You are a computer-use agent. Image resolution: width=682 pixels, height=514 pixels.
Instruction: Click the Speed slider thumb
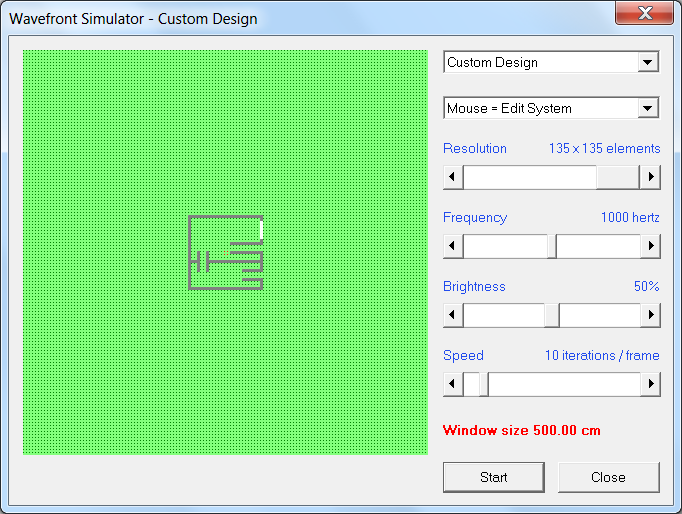(x=484, y=384)
